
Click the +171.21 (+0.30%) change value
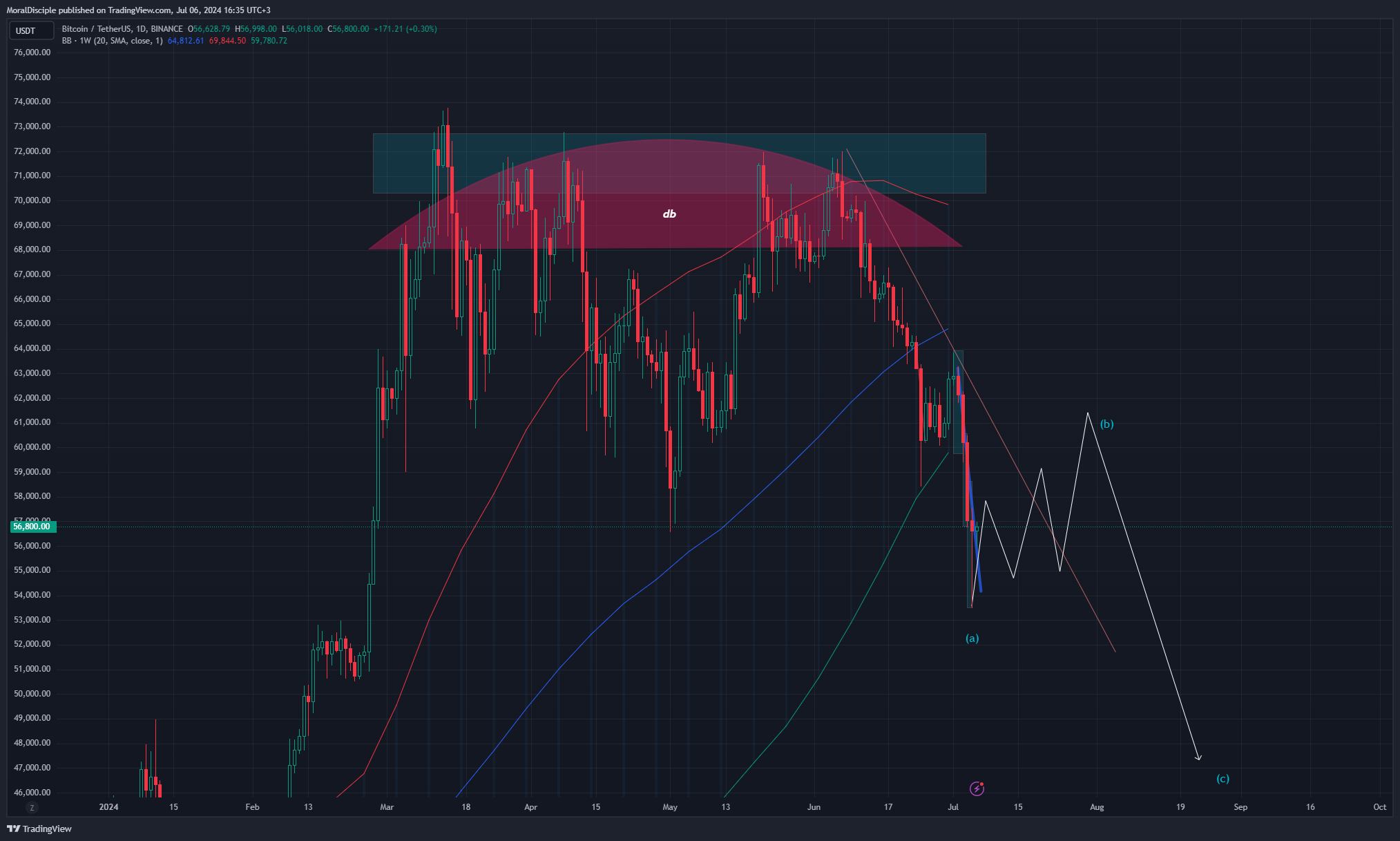(405, 29)
